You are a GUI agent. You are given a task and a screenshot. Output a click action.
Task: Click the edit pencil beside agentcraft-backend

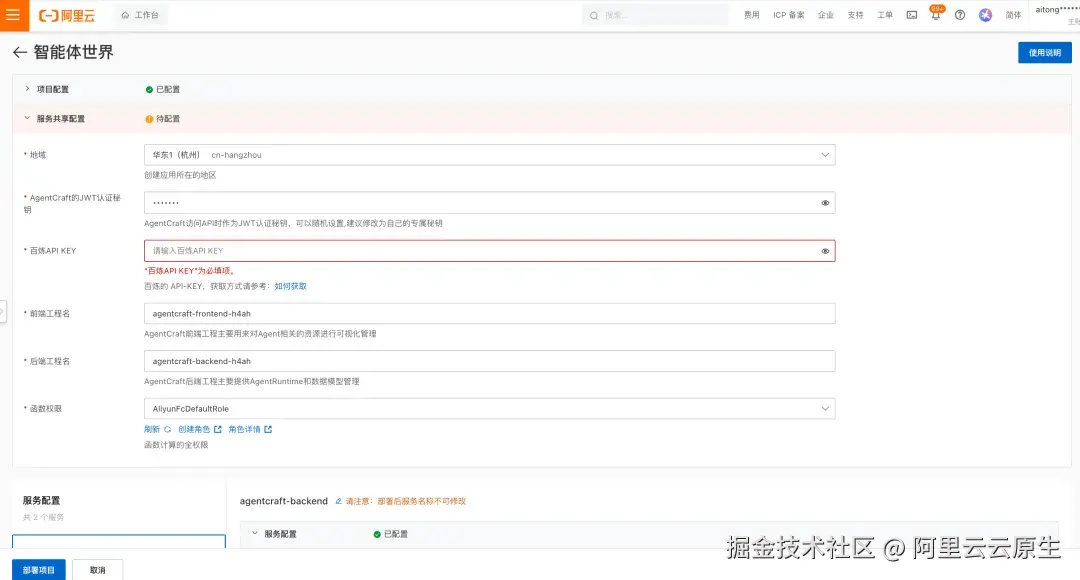point(338,501)
